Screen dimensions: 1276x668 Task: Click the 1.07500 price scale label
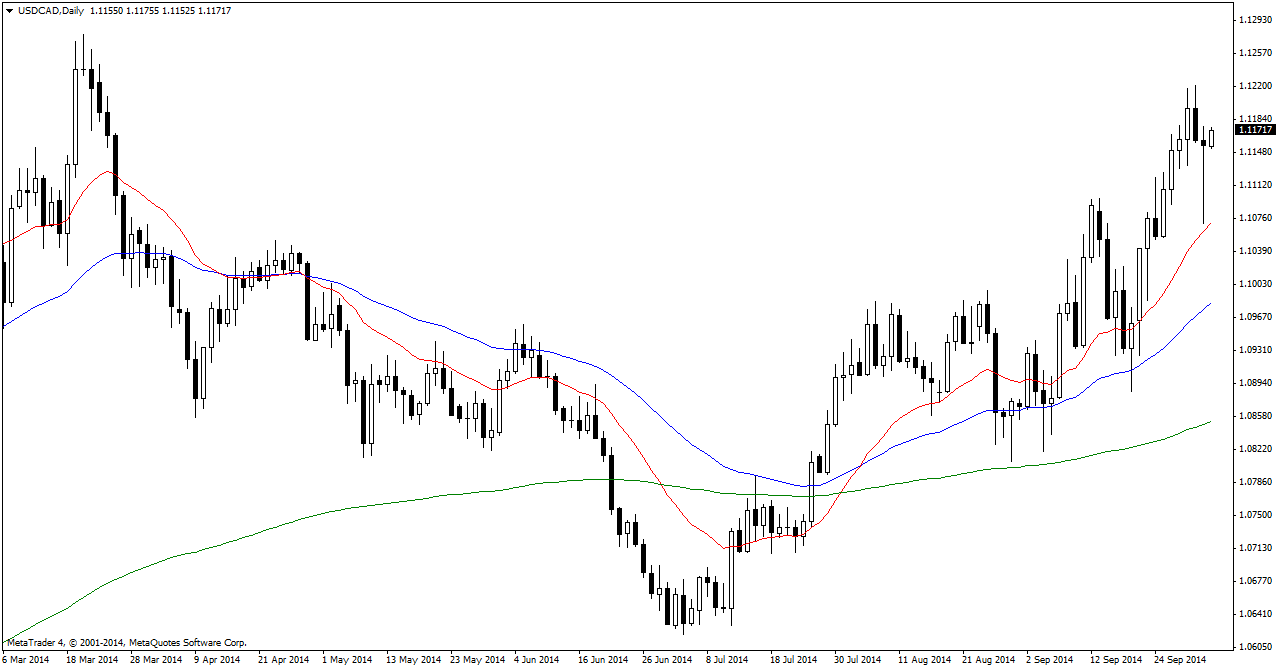pos(1254,515)
